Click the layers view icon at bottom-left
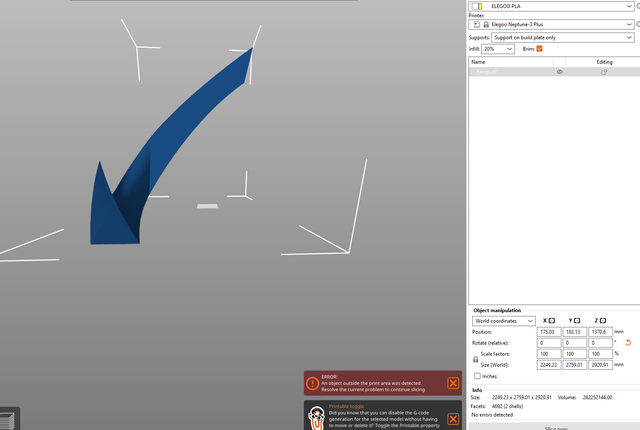This screenshot has height=430, width=640. [7, 421]
